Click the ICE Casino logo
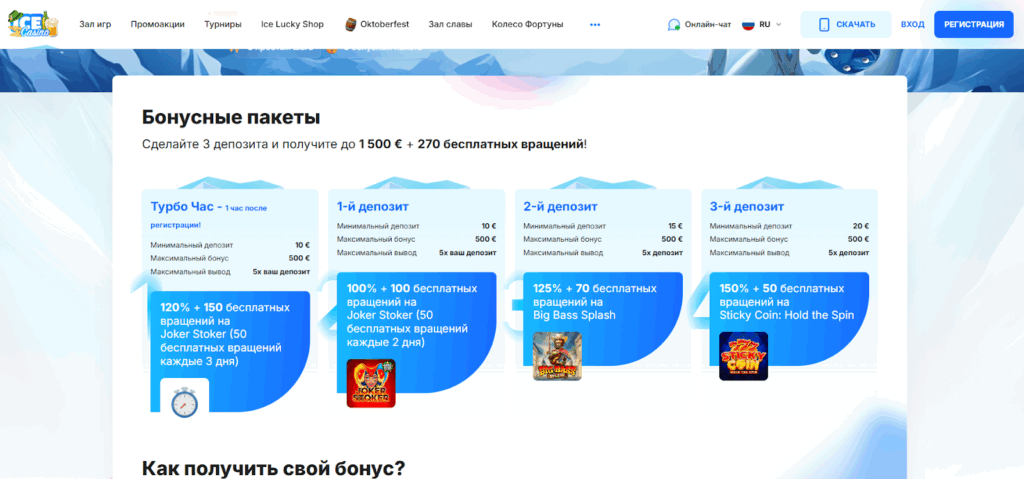Screen dimensions: 1024x479 (33, 24)
